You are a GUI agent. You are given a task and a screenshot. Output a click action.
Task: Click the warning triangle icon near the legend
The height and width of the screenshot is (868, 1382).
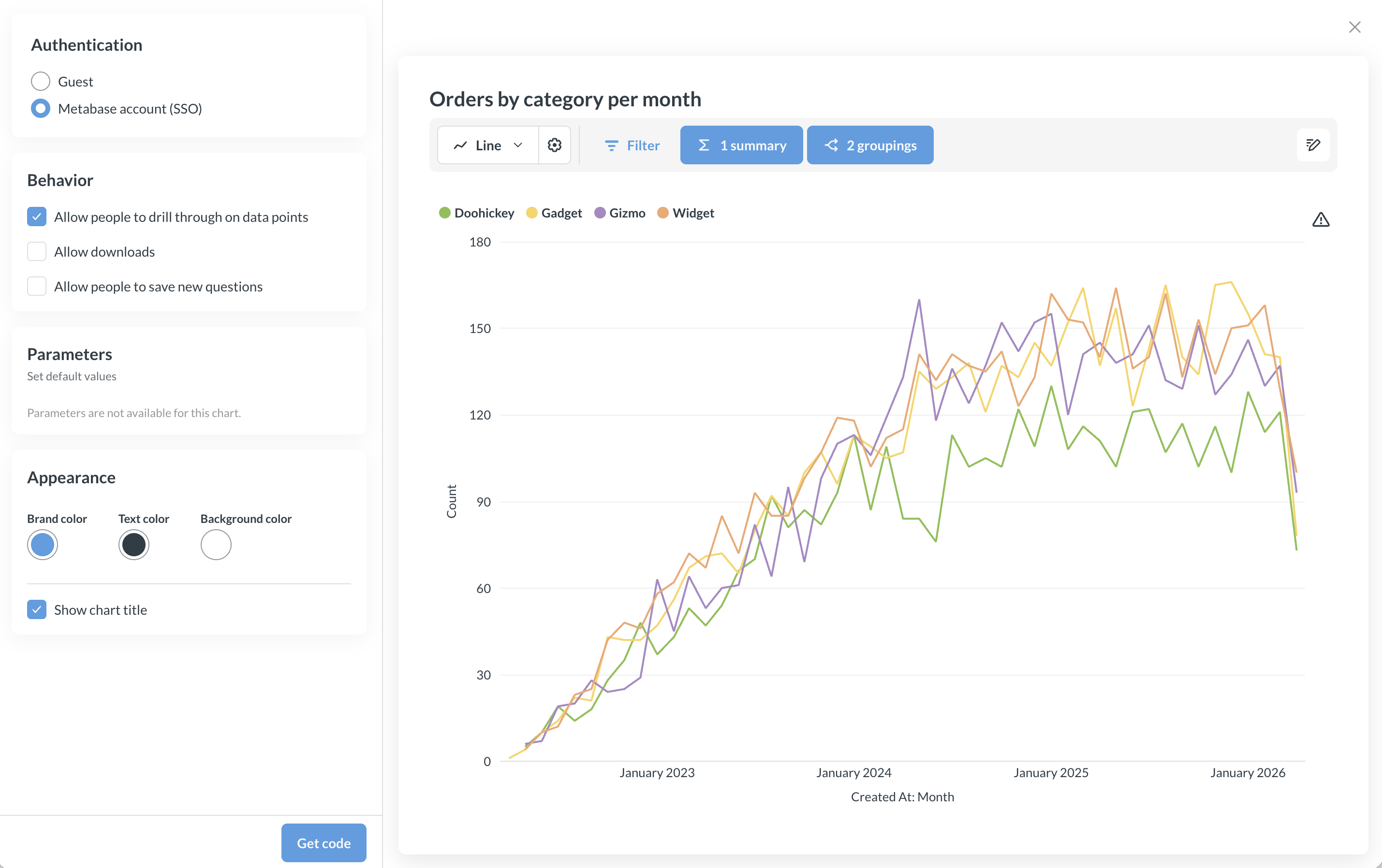click(1321, 219)
